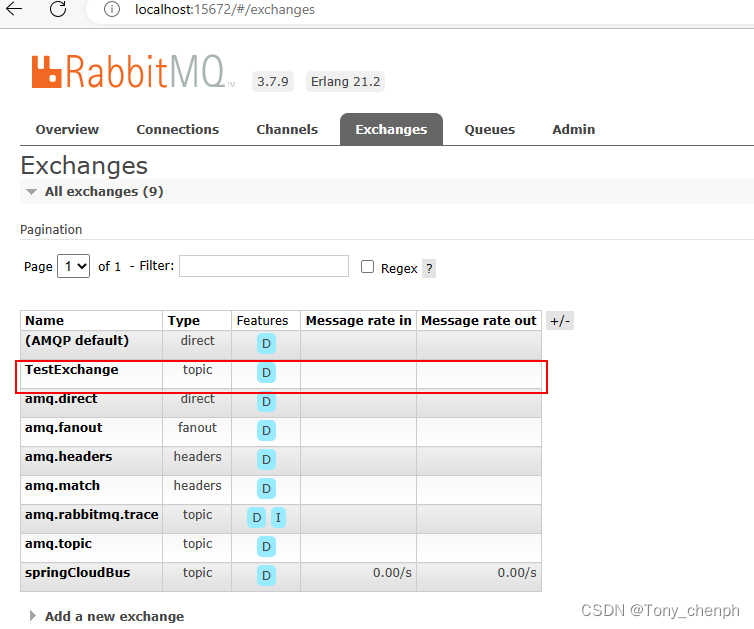Switch to the Channels tab

point(287,129)
